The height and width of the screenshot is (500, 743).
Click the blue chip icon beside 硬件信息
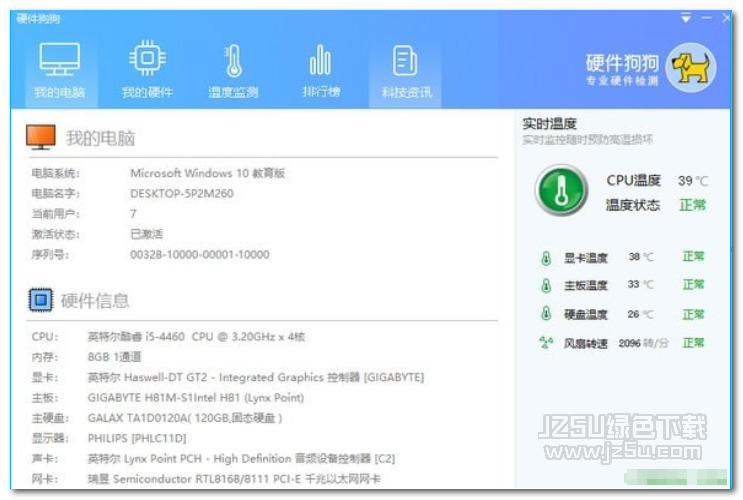41,300
